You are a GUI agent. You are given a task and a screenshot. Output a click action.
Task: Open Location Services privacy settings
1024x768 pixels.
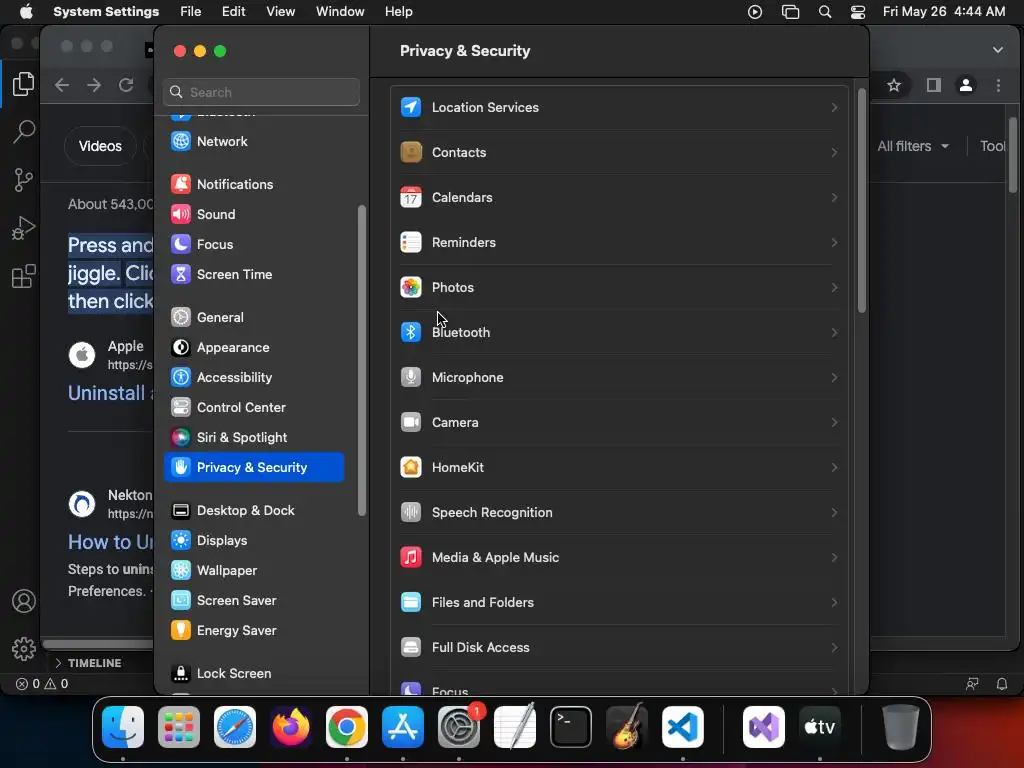pyautogui.click(x=619, y=107)
